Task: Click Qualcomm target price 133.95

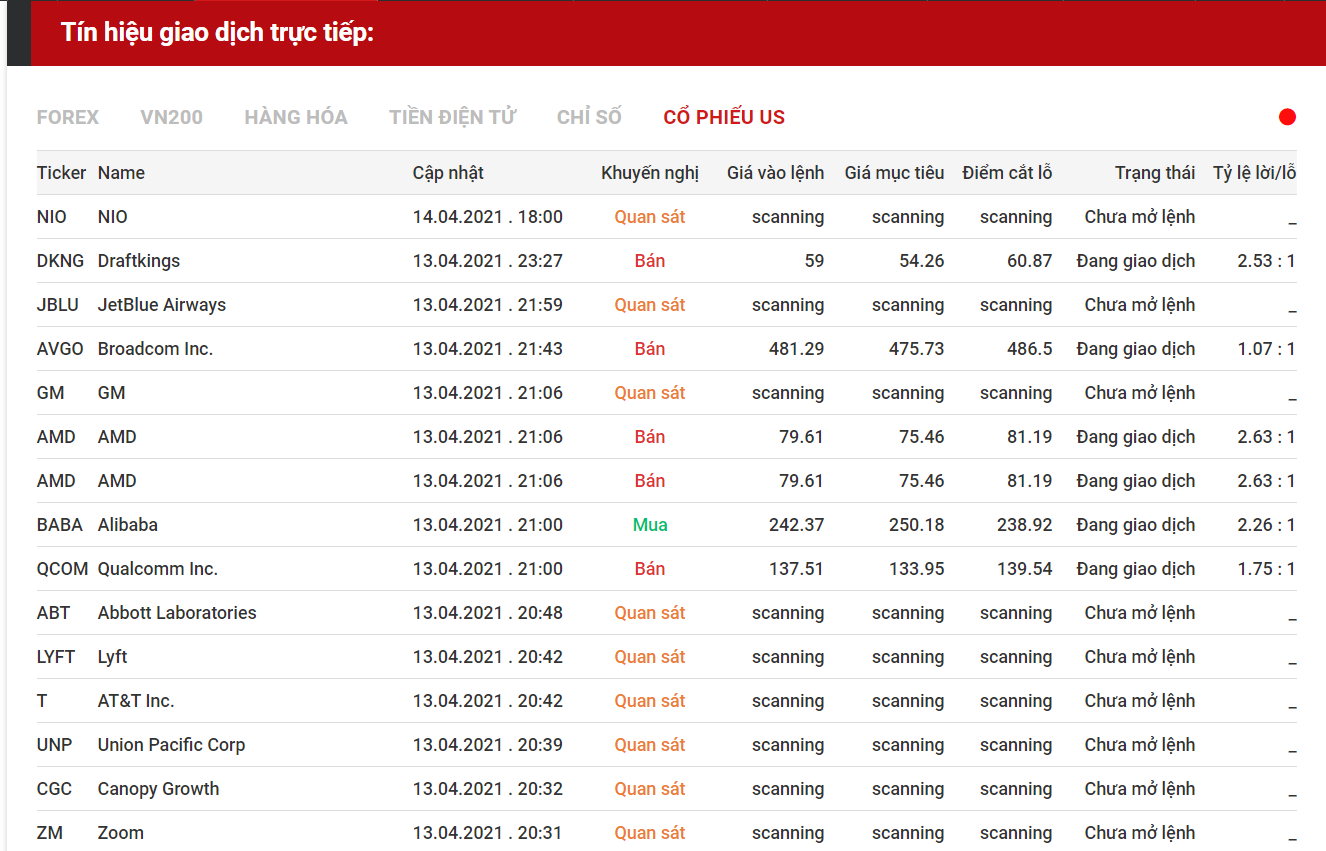Action: (x=917, y=569)
